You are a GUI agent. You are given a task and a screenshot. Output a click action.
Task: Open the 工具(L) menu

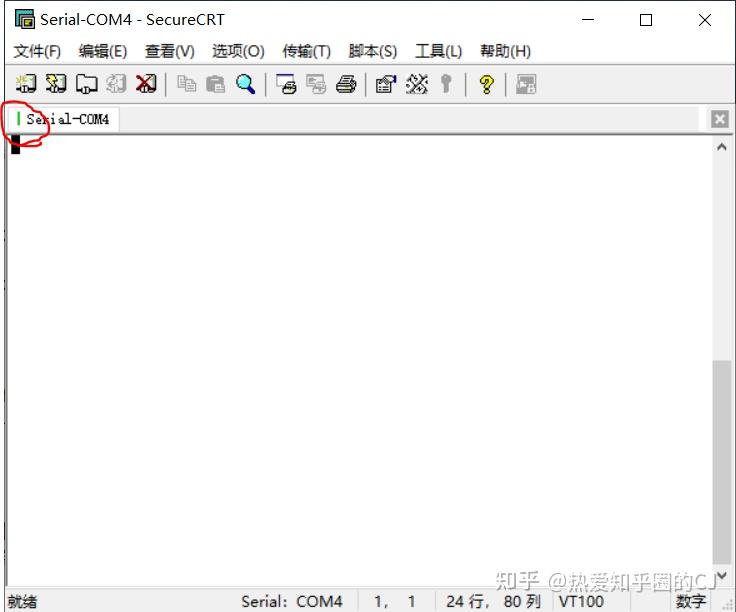(x=438, y=51)
